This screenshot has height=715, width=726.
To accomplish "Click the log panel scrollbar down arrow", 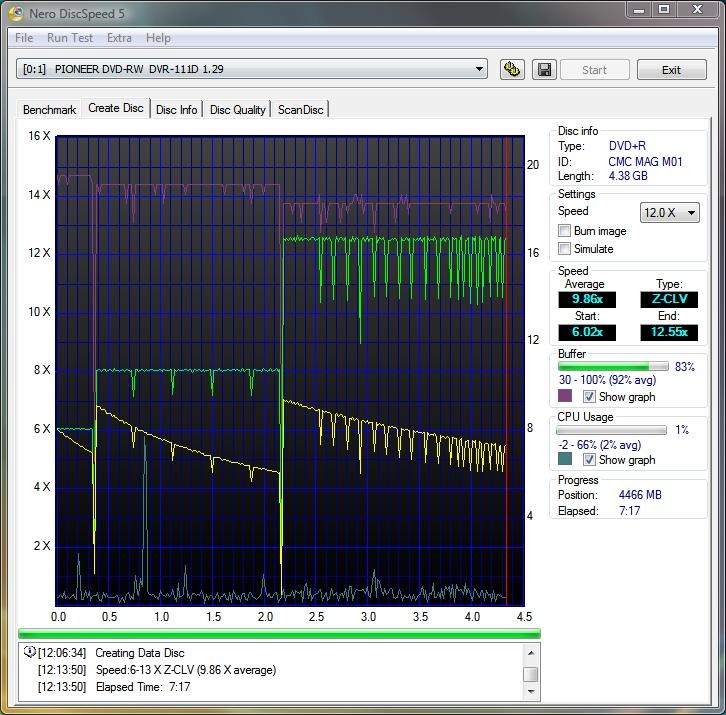I will point(531,691).
